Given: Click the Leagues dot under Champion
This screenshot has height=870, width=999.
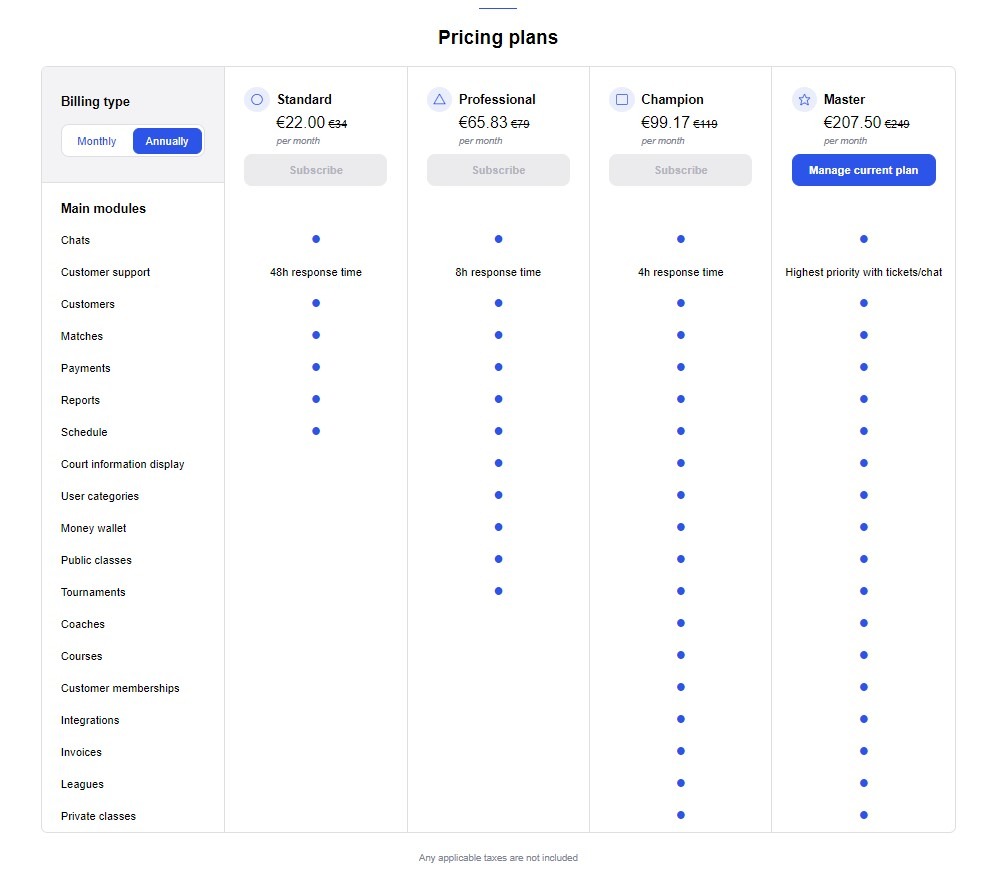Looking at the screenshot, I should click(x=680, y=783).
